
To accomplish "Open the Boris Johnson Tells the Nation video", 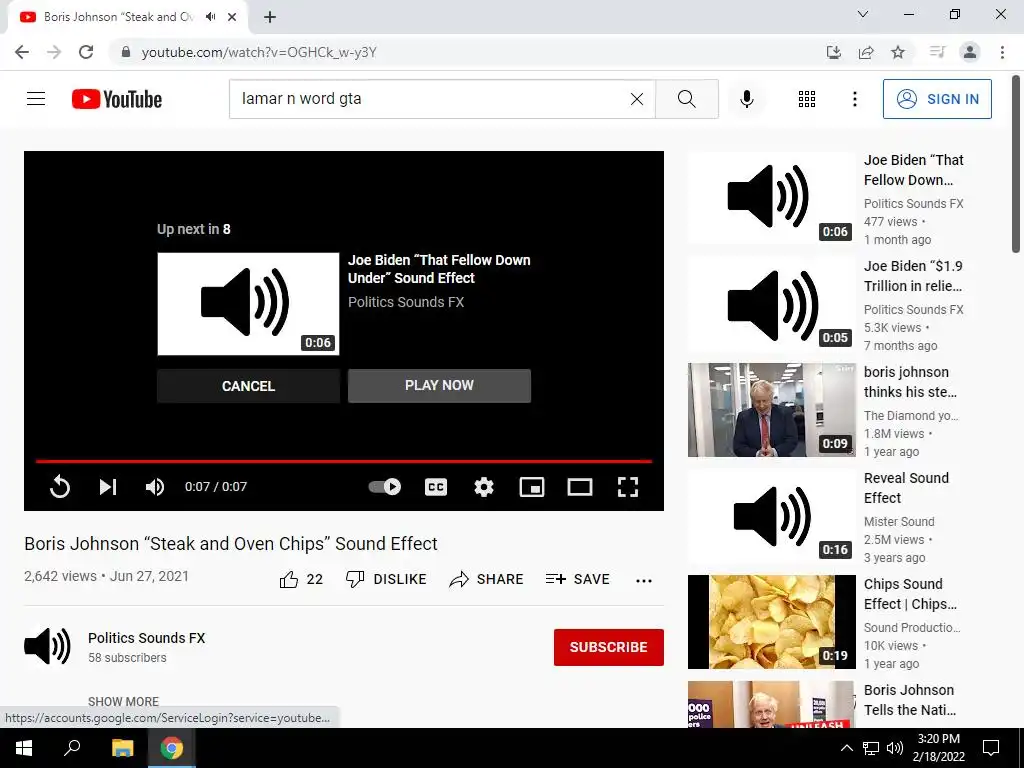I will point(910,699).
